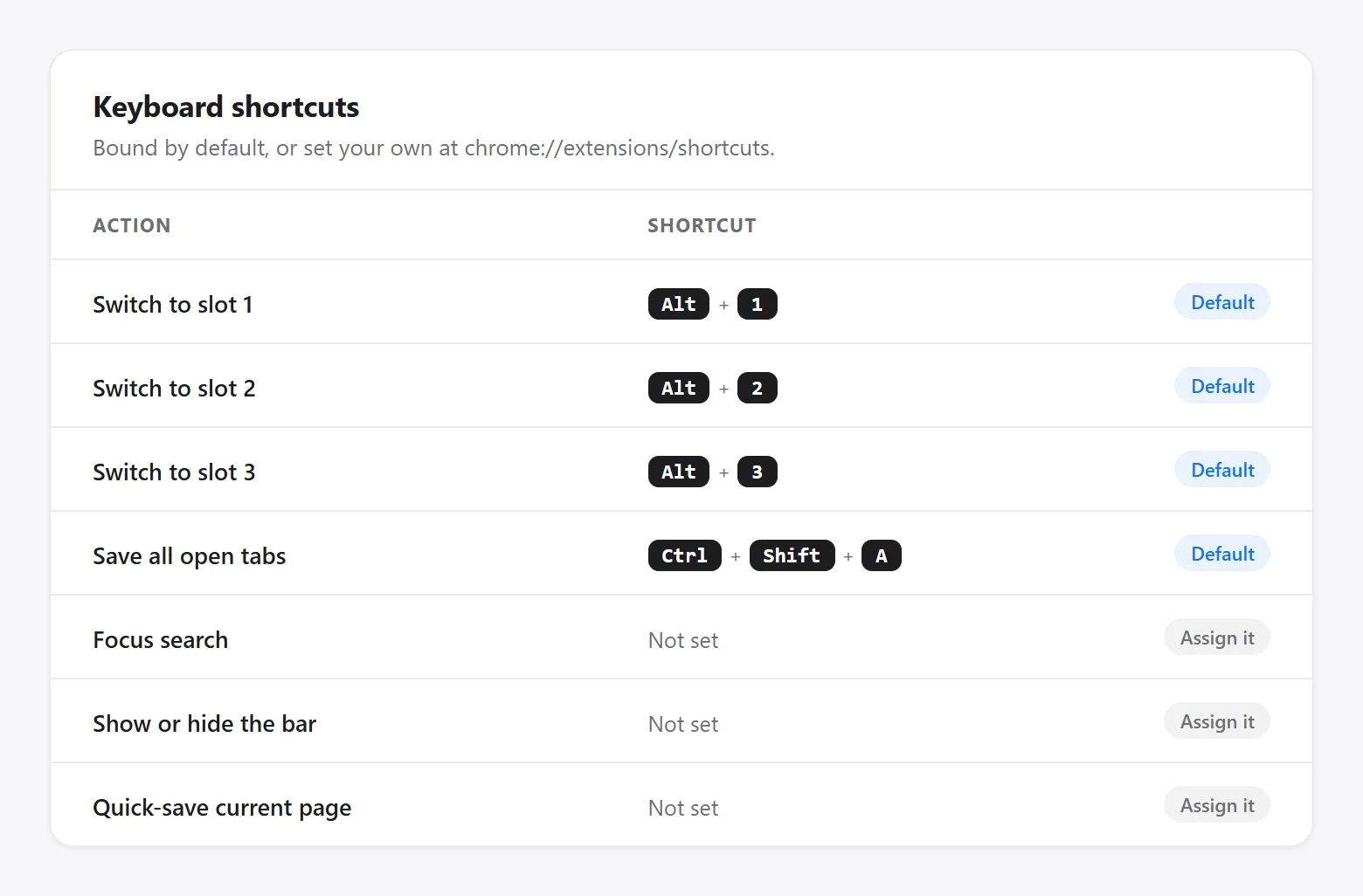Screen dimensions: 1363x896
Task: Click the 'Keyboard shortcuts' heading
Action: 226,107
